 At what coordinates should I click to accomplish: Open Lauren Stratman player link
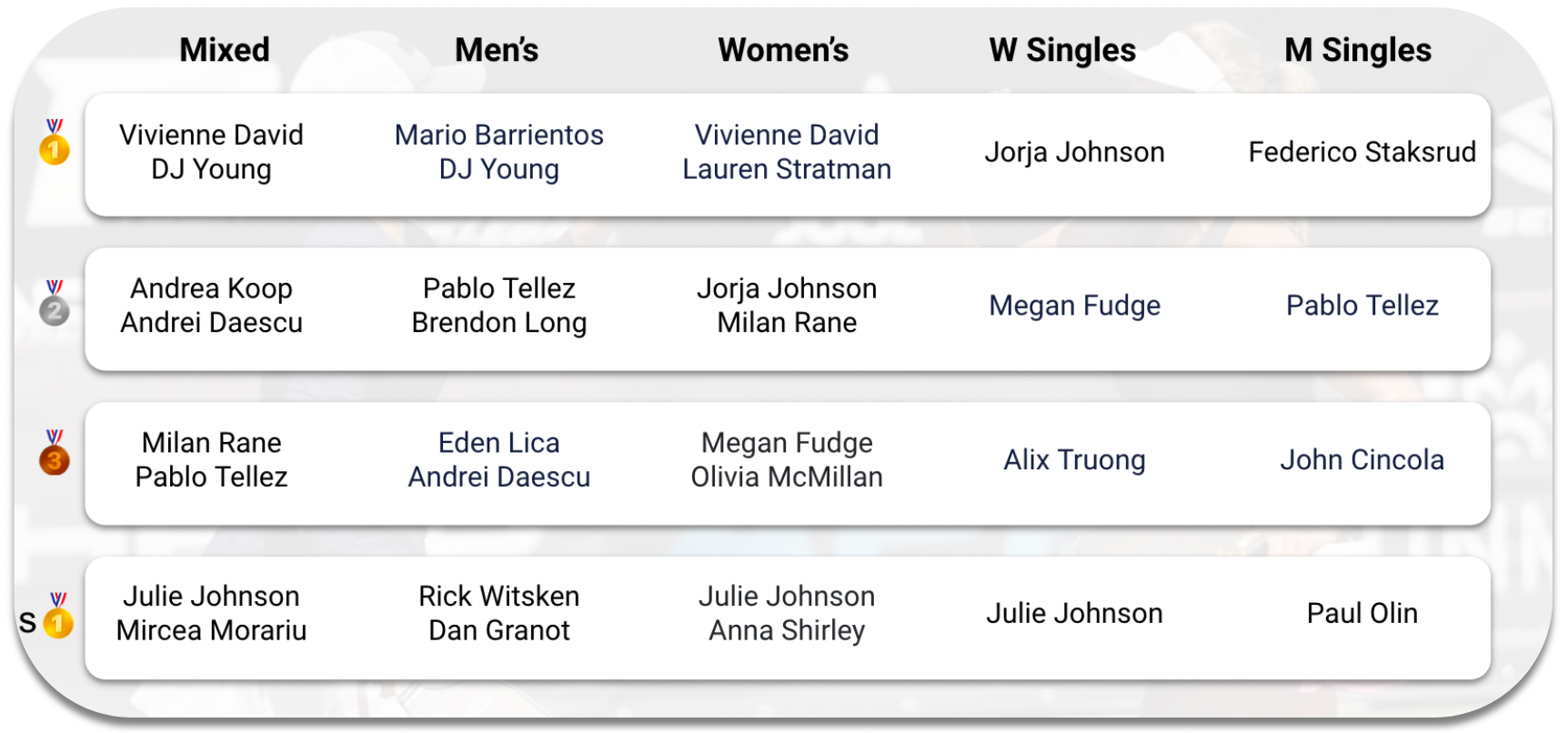(787, 169)
